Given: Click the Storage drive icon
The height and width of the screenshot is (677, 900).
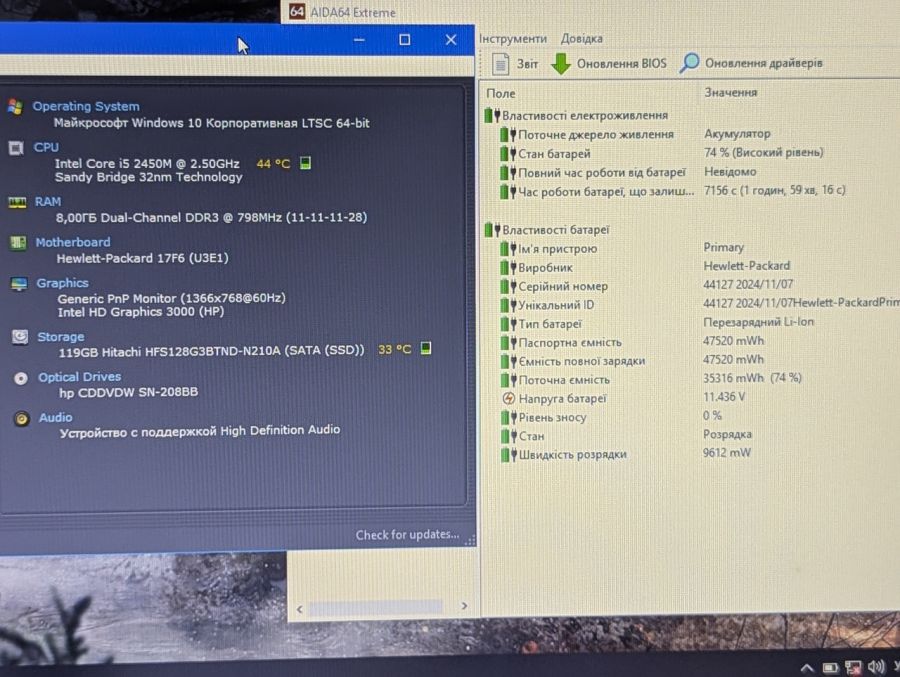Looking at the screenshot, I should point(20,337).
